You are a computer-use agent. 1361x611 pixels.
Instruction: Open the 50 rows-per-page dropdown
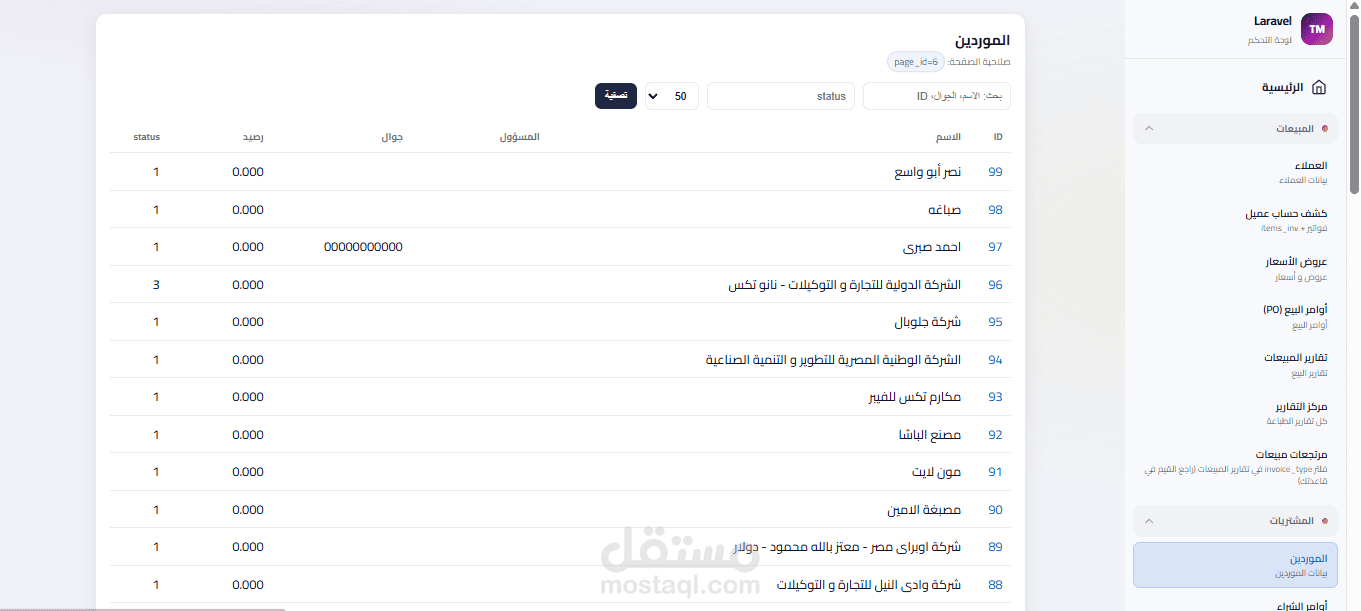click(x=672, y=96)
